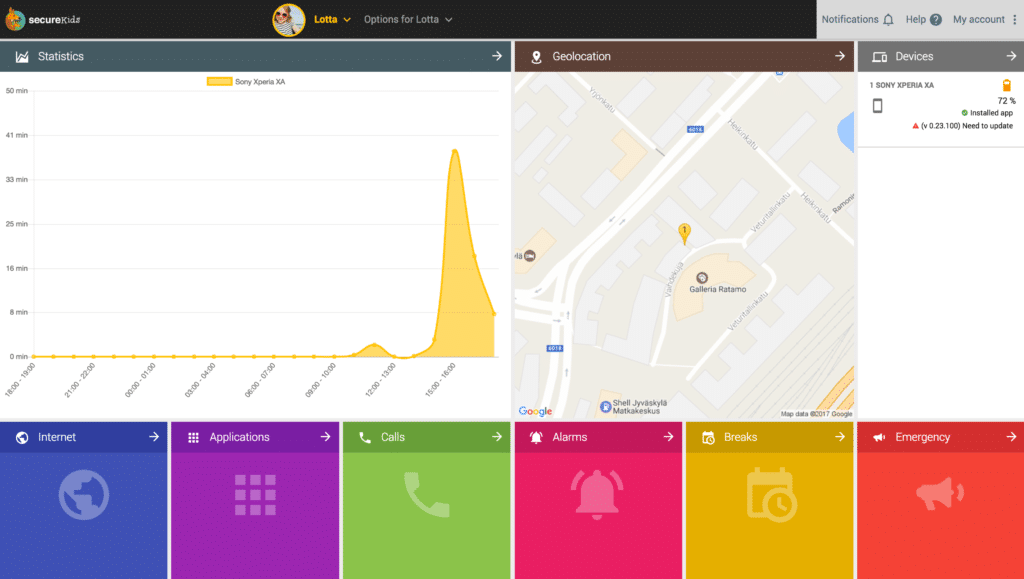Open Alarms tile arrow

pyautogui.click(x=668, y=437)
